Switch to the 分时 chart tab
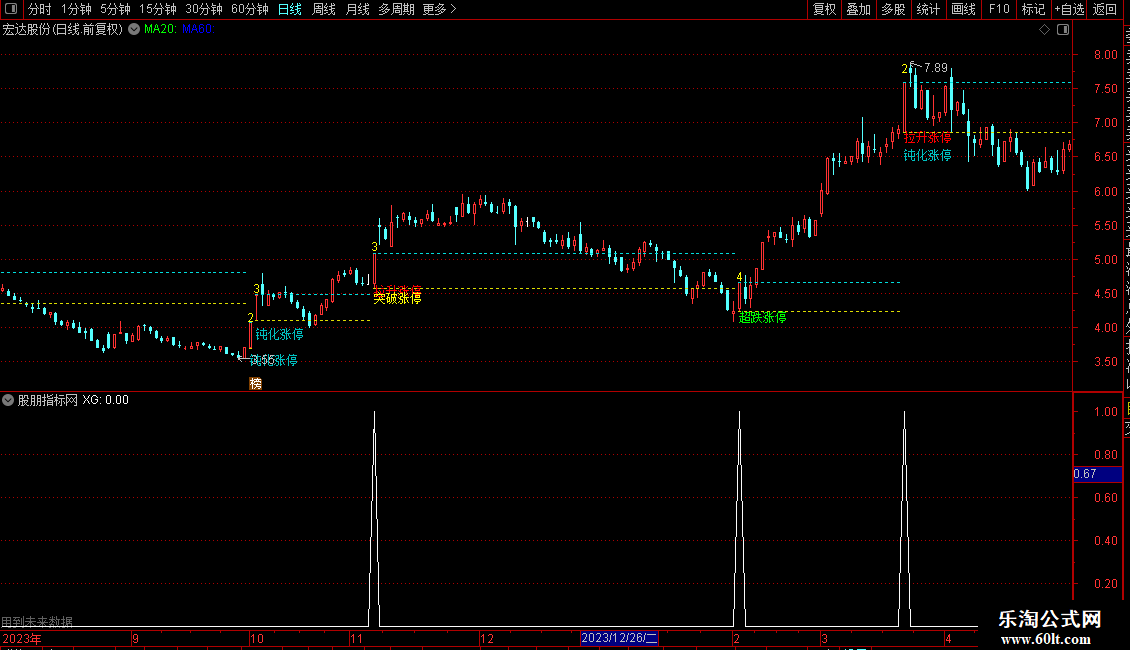This screenshot has height=650, width=1130. pyautogui.click(x=40, y=9)
